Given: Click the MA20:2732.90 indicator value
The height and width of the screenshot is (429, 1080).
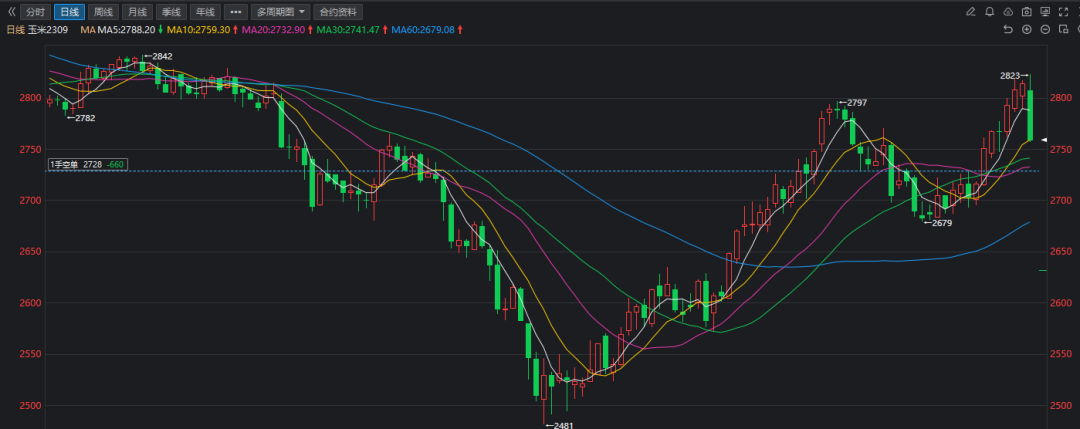Looking at the screenshot, I should [x=273, y=30].
